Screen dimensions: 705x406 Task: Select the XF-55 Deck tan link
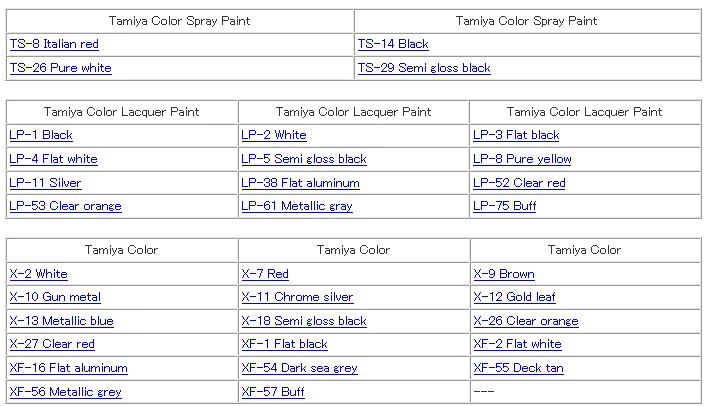(518, 368)
